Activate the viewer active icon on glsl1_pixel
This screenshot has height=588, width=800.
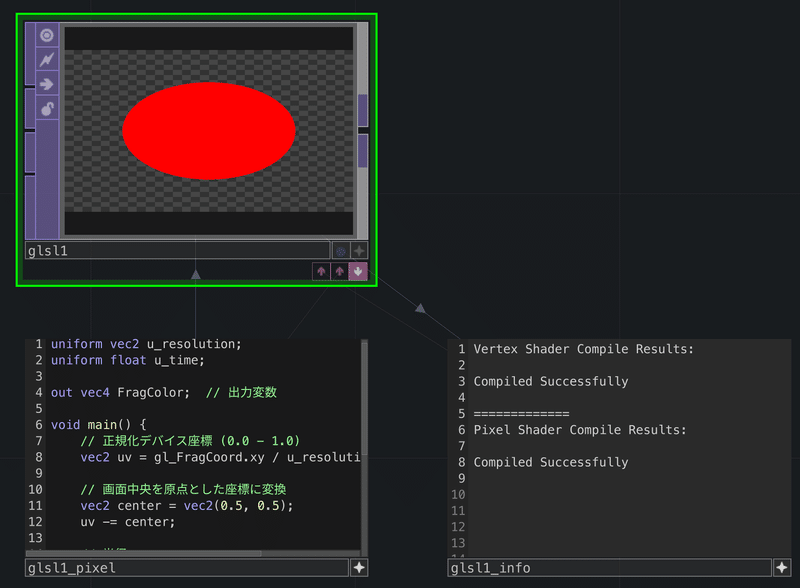pos(359,568)
